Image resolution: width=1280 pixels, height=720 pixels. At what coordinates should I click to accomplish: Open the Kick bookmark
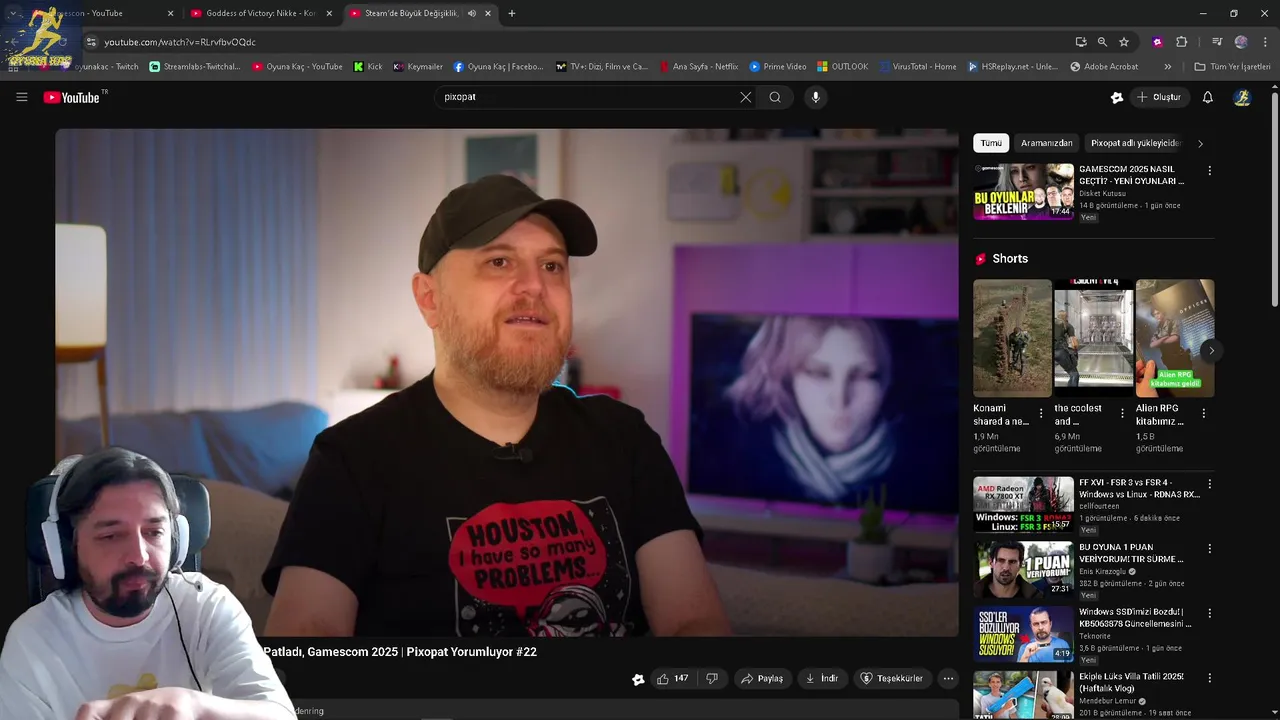pos(368,67)
